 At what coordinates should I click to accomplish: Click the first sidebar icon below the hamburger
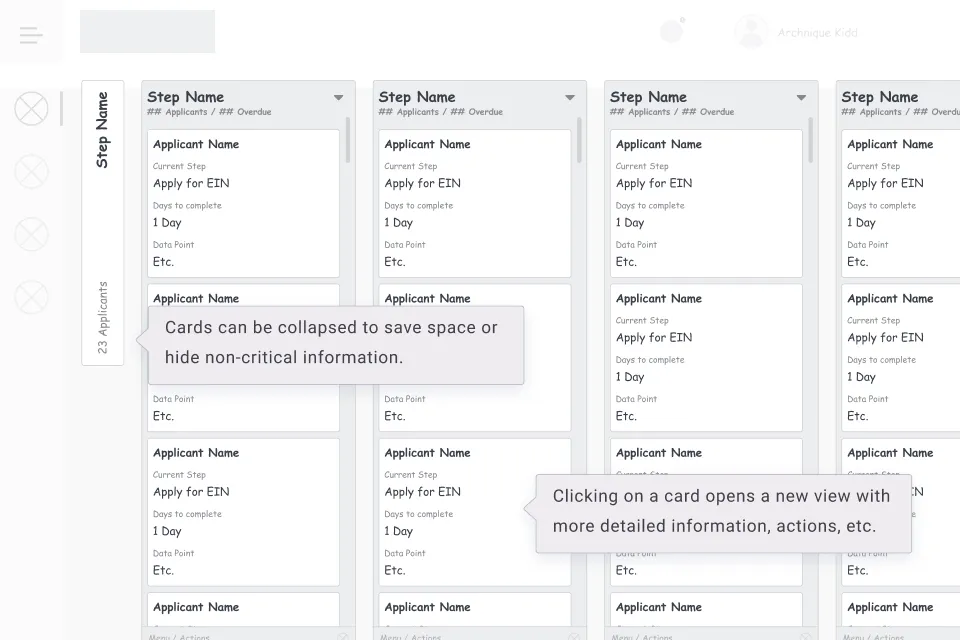(31, 108)
